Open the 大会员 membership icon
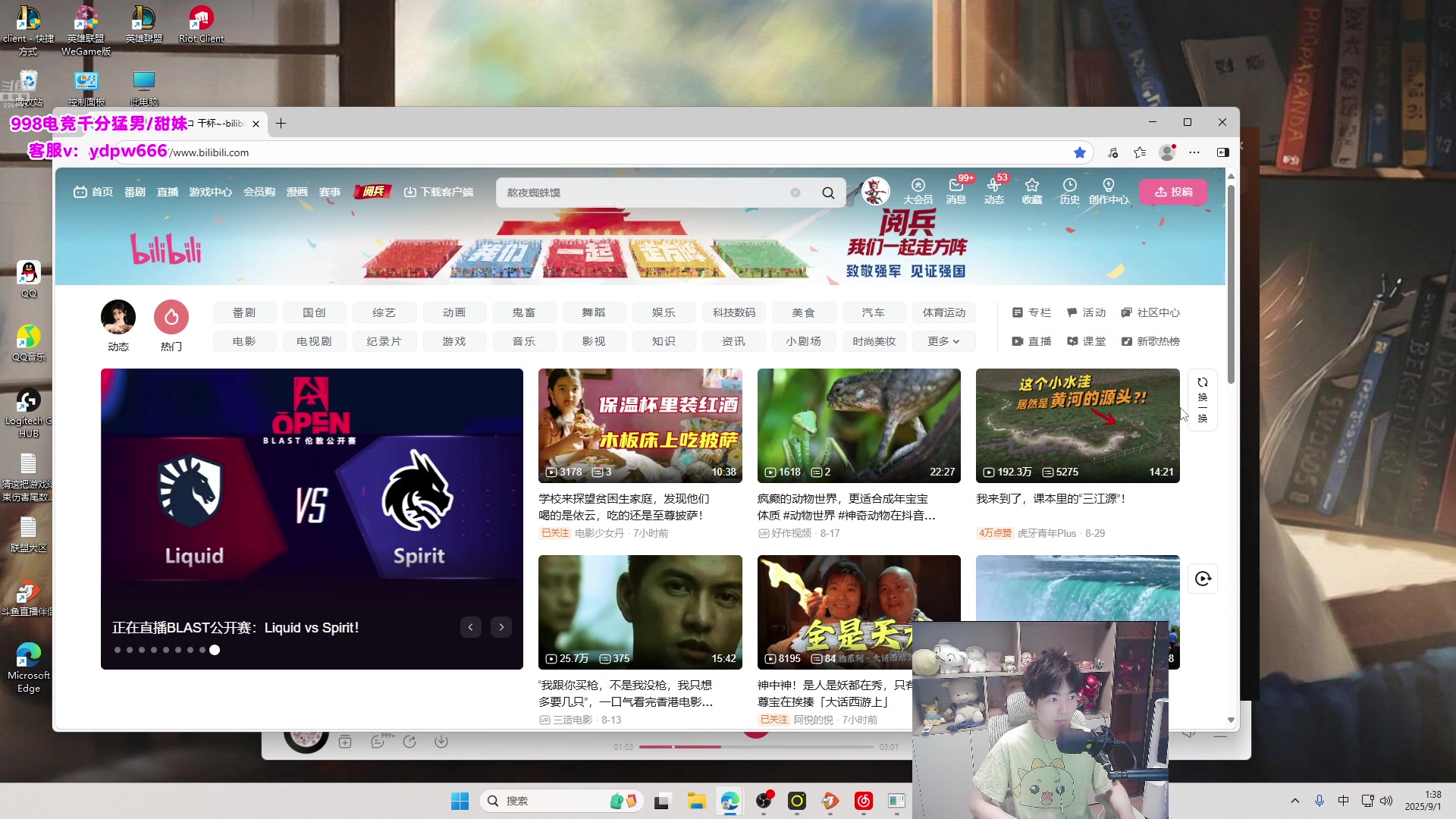Screen dimensions: 1456x819 918,191
